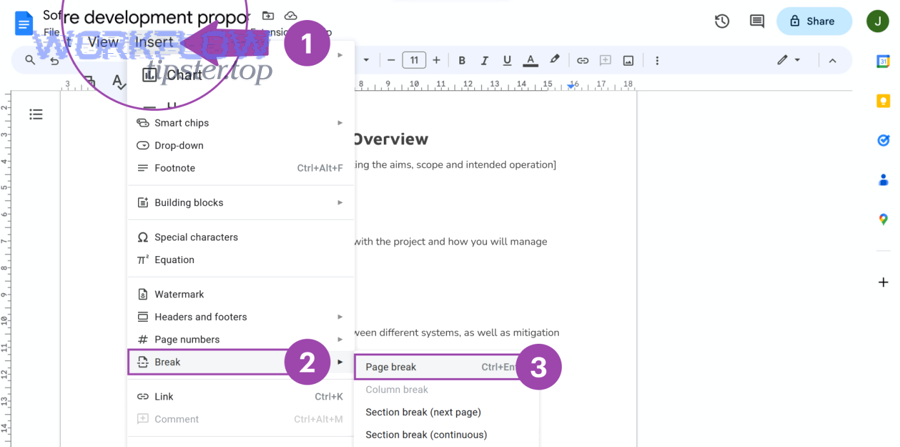
Task: Collapse the menus with the chevron up
Action: [832, 60]
